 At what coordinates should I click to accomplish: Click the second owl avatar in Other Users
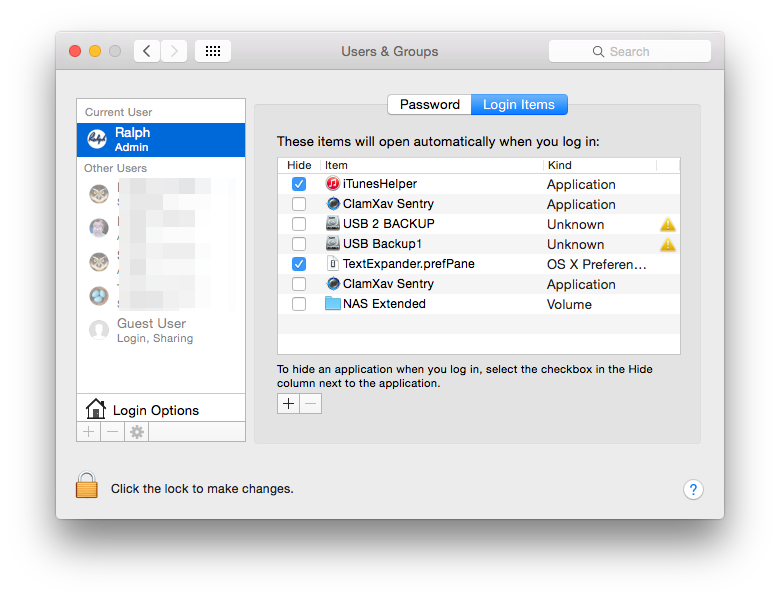point(99,262)
